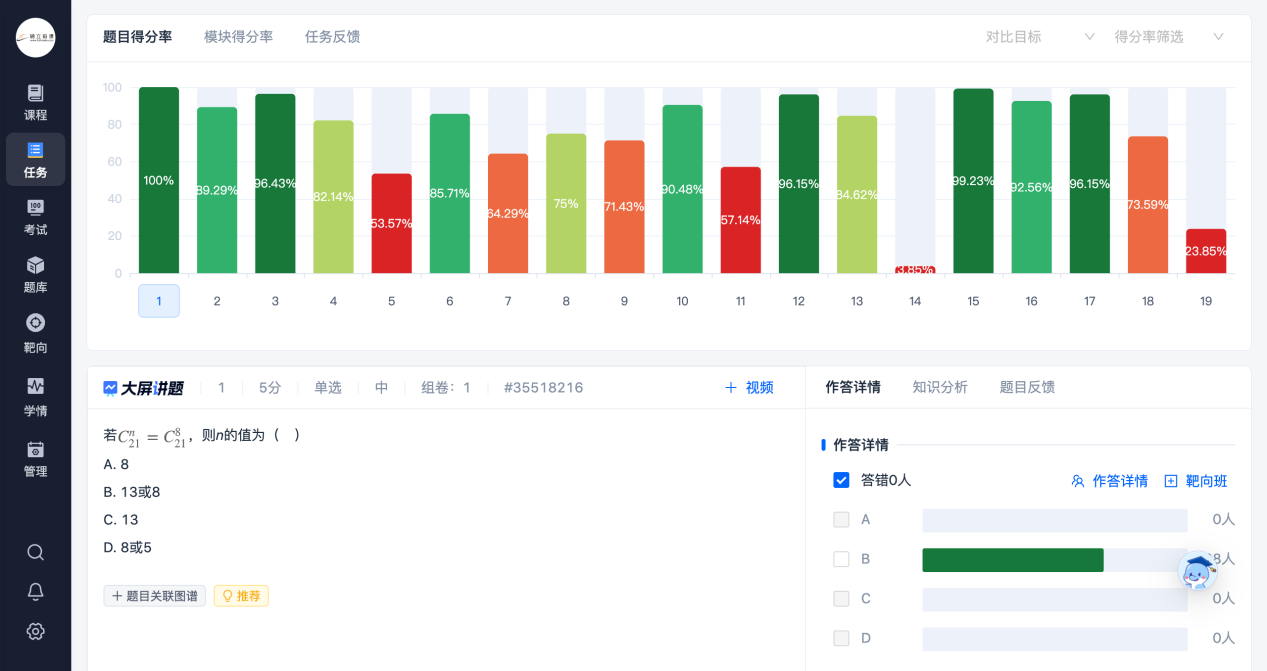
Task: Expand the 对比目标 dropdown
Action: coord(1040,37)
